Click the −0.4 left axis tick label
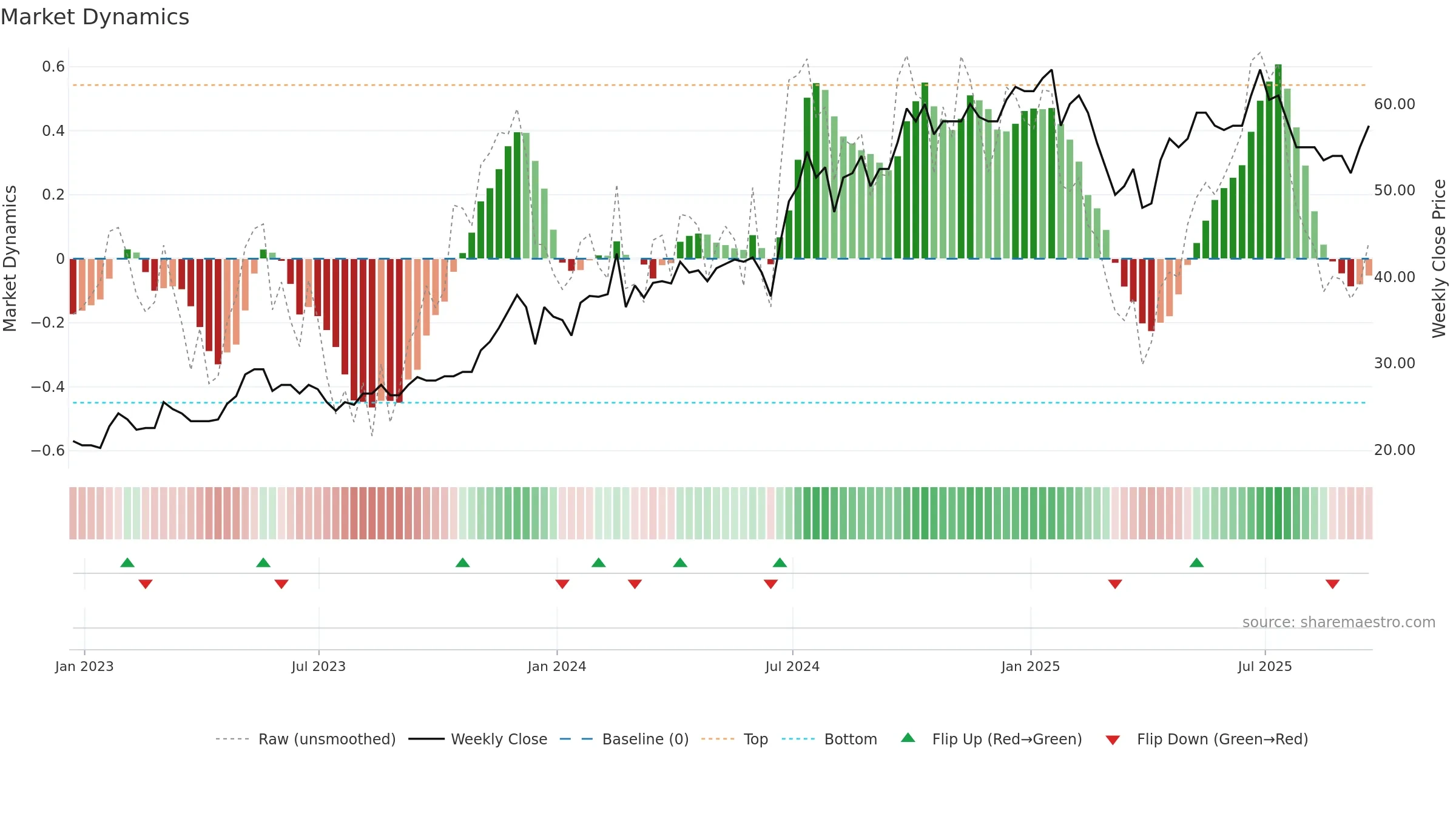This screenshot has width=1456, height=819. pos(48,387)
